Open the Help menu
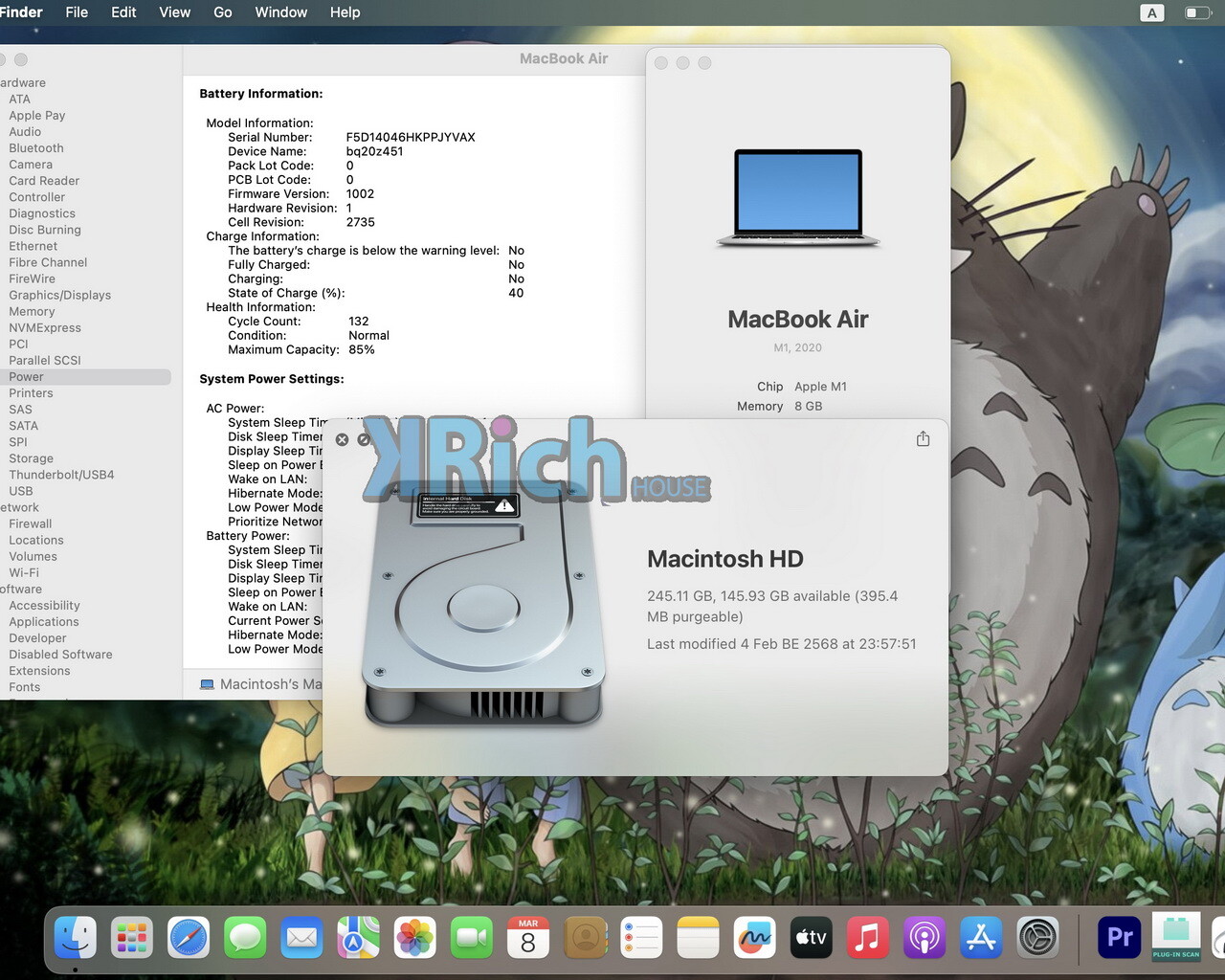Viewport: 1225px width, 980px height. point(345,12)
